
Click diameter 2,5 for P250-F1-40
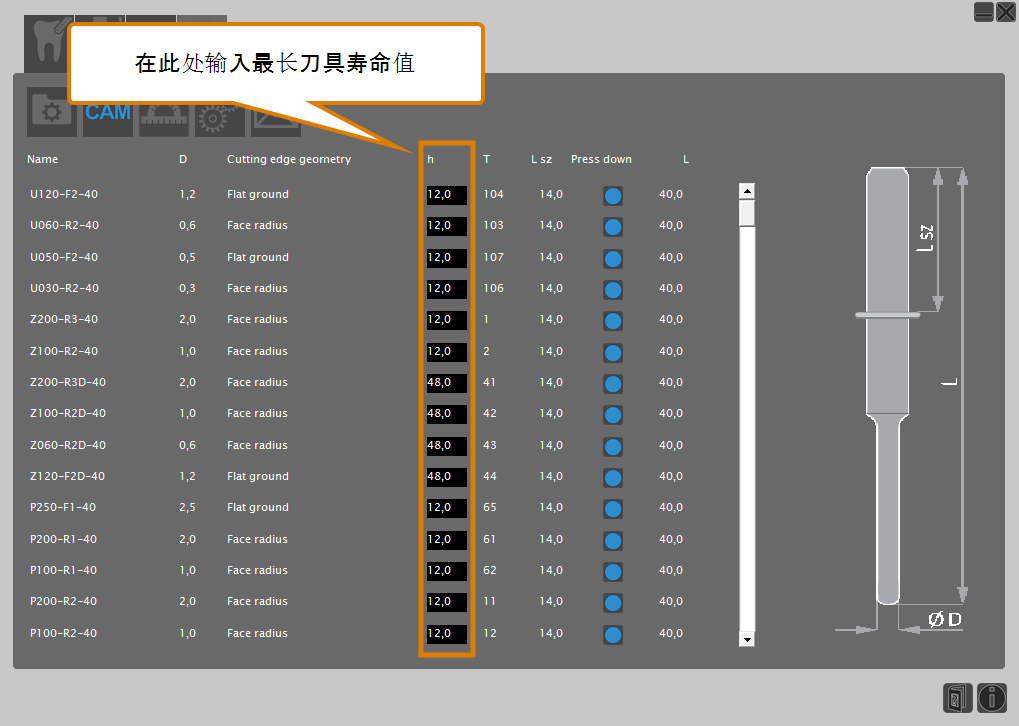point(187,508)
